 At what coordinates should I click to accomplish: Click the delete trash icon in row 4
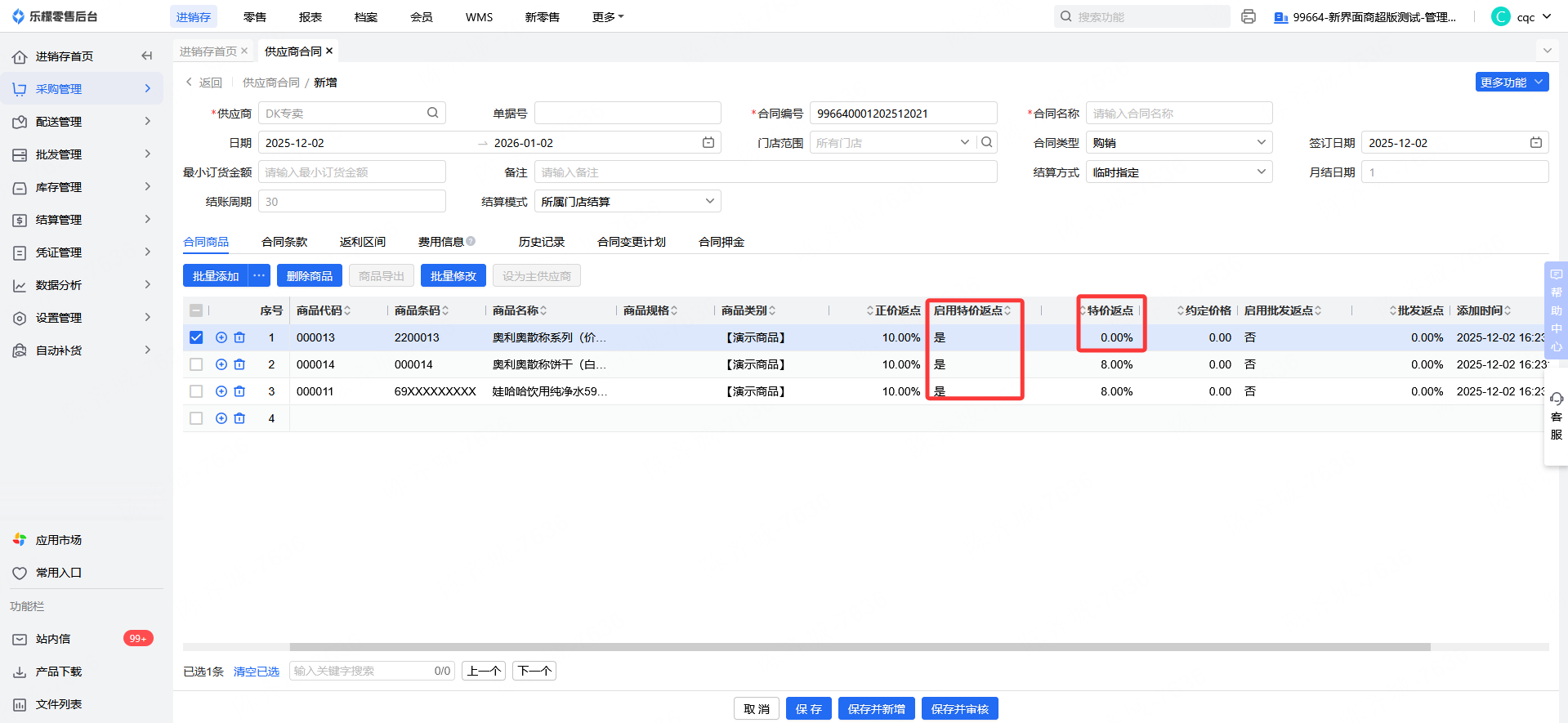[239, 418]
